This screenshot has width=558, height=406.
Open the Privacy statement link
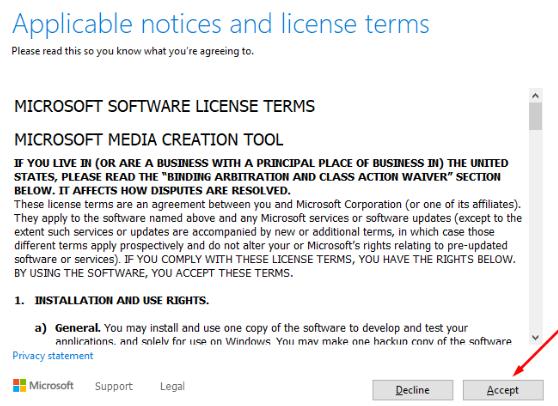coord(53,355)
